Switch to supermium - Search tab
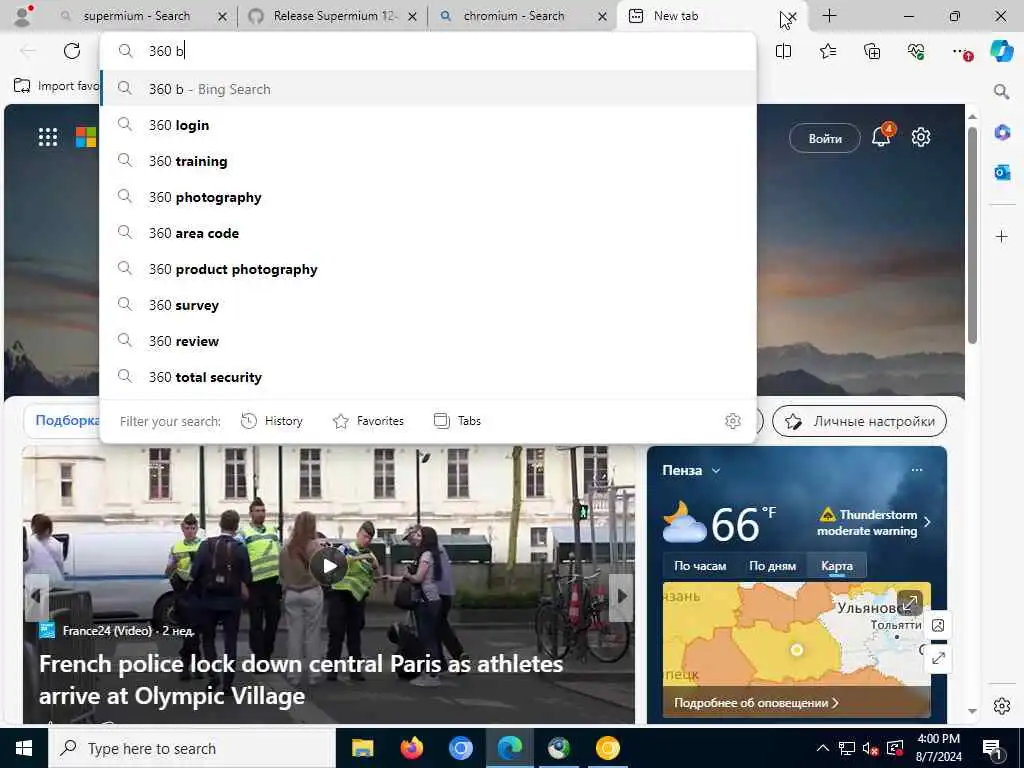Viewport: 1024px width, 768px height. pyautogui.click(x=136, y=16)
